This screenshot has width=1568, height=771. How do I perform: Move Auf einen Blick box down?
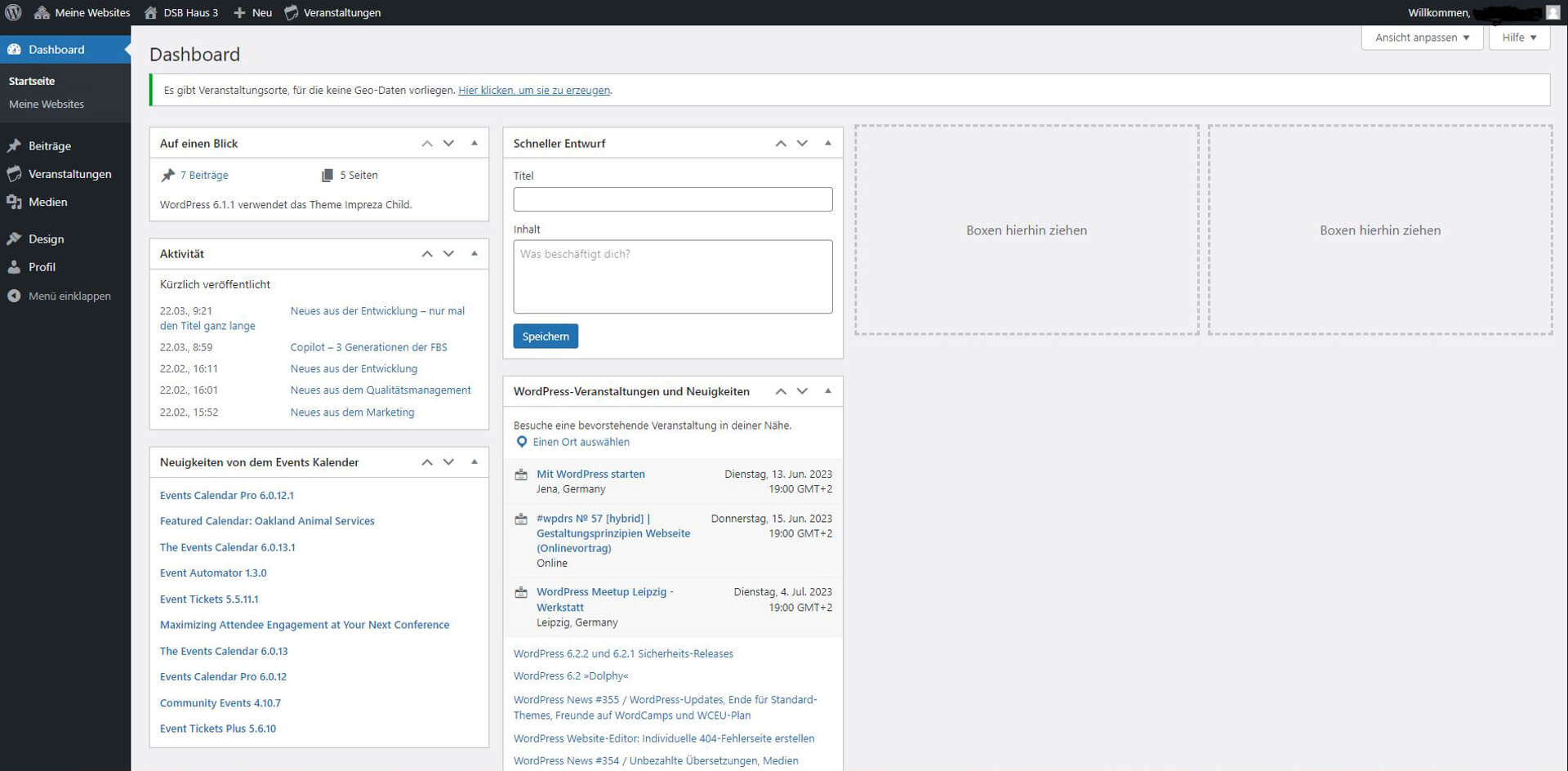point(448,143)
